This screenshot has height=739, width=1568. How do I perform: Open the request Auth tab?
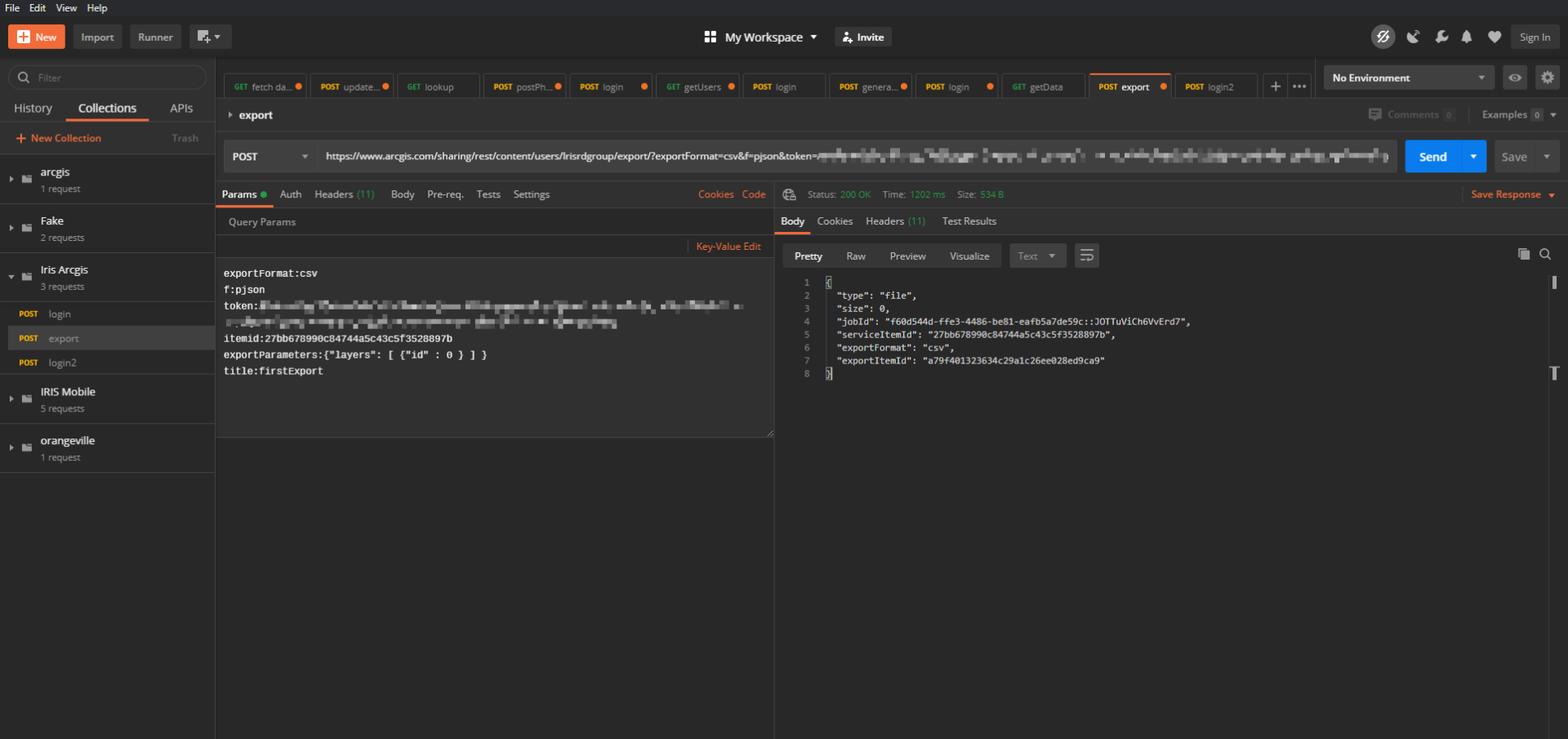(x=291, y=194)
